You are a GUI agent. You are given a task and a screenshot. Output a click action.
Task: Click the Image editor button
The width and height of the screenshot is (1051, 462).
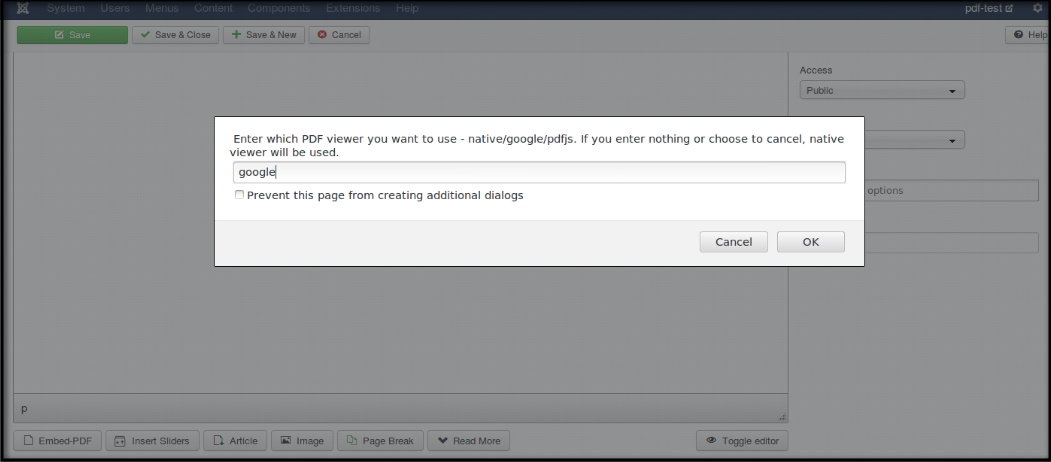tap(302, 441)
